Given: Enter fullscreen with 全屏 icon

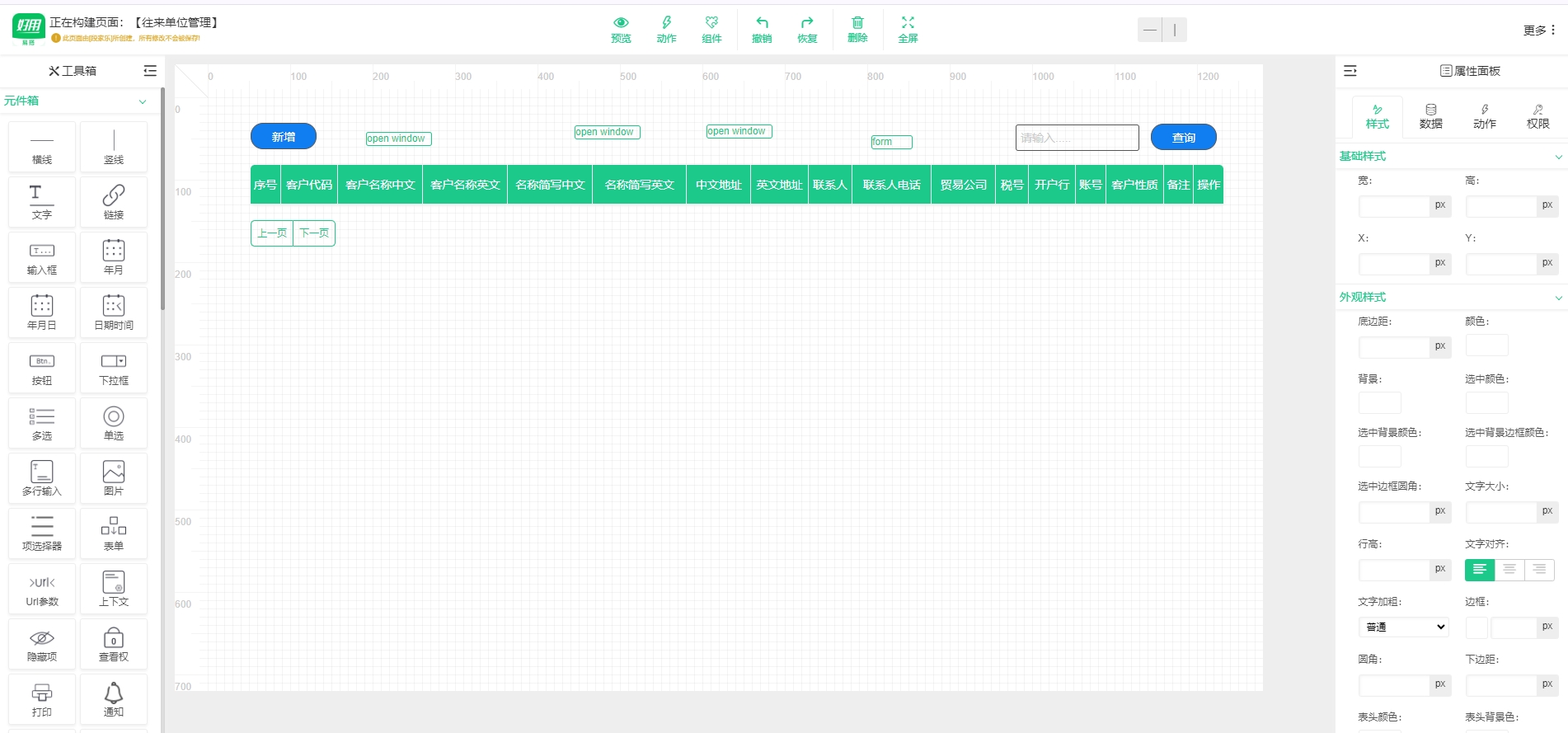Looking at the screenshot, I should [x=908, y=29].
